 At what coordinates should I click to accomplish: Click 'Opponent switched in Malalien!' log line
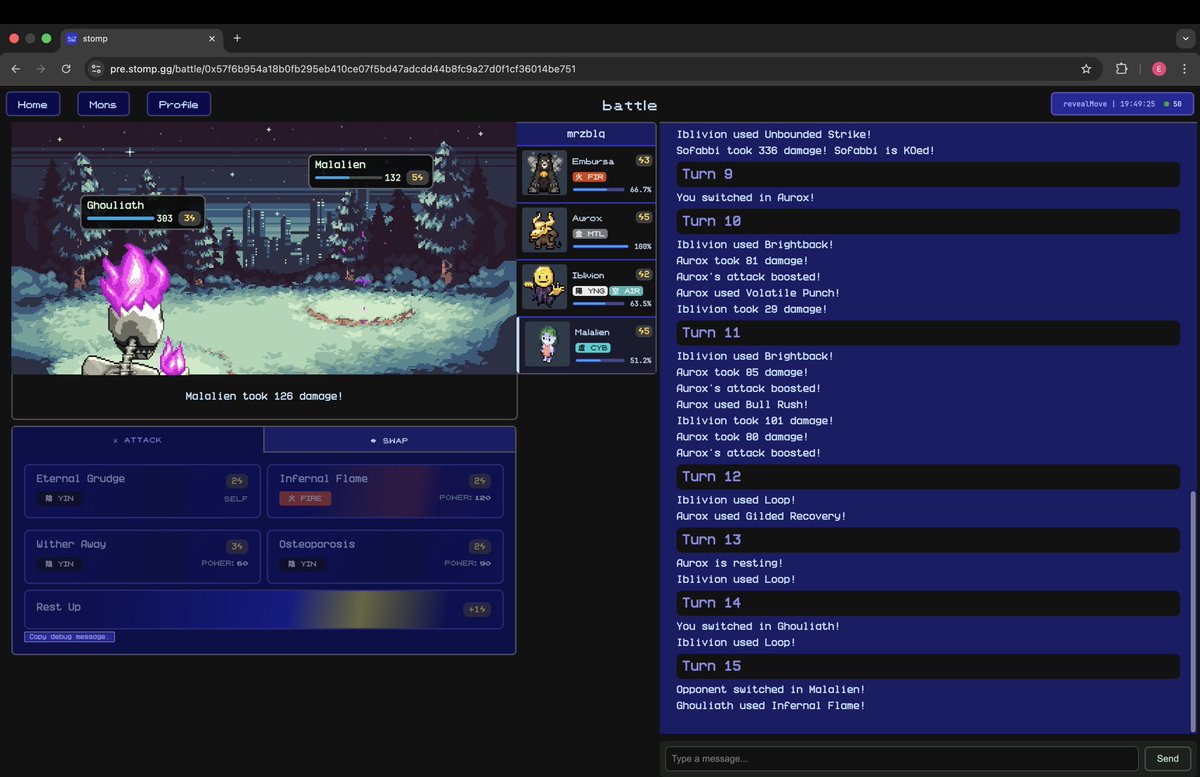coord(770,690)
